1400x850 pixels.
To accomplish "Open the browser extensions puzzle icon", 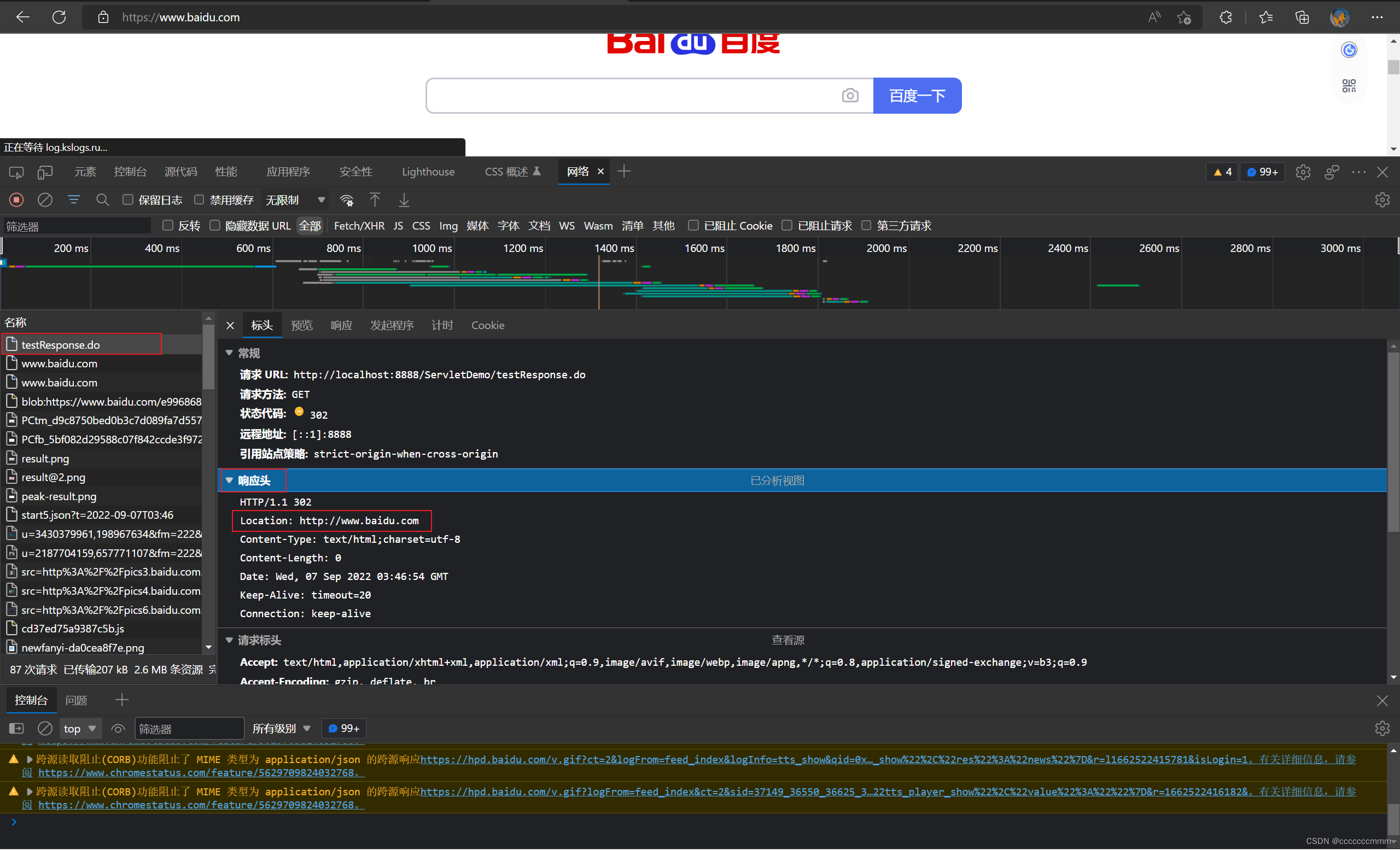I will click(1226, 17).
